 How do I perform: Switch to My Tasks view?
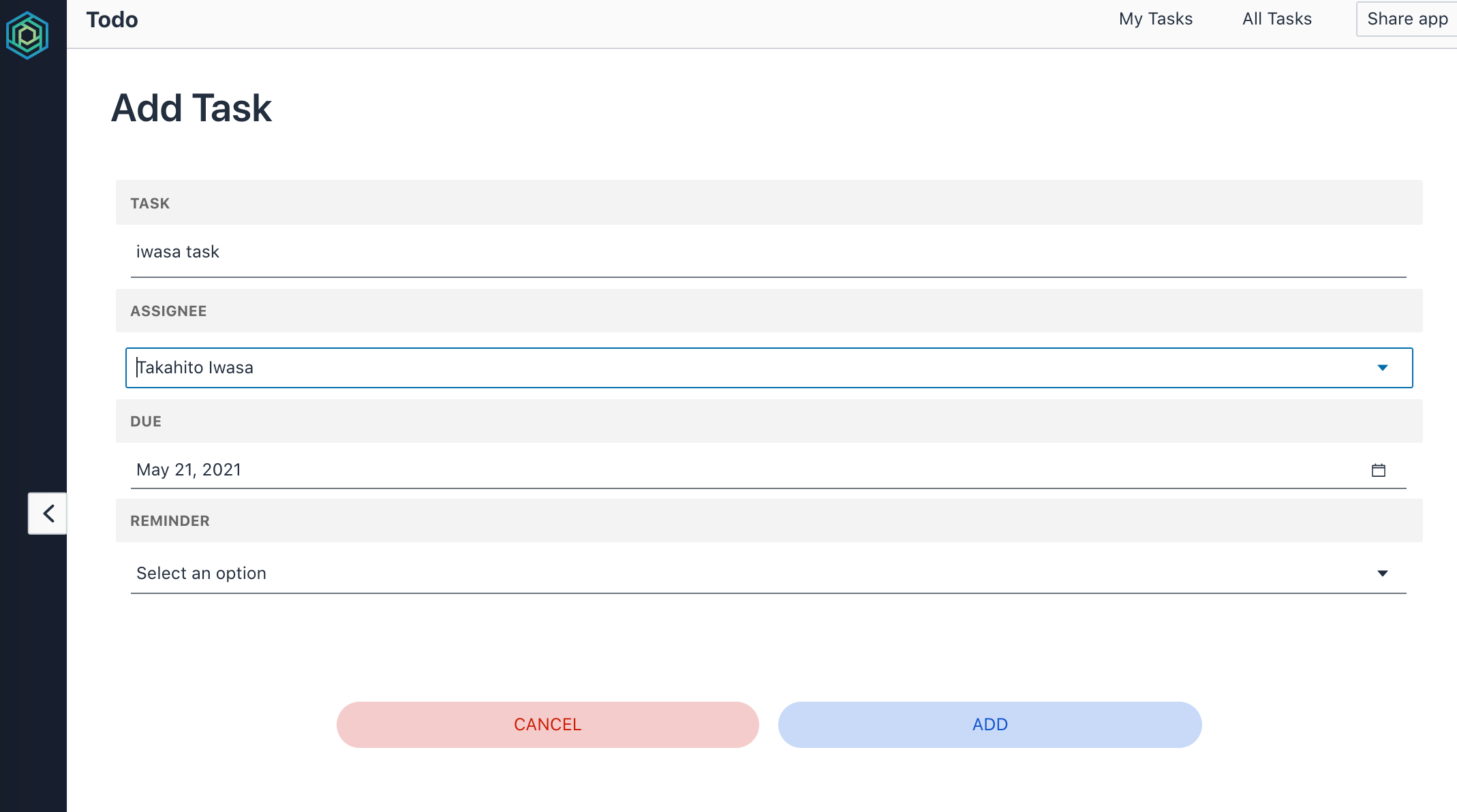[x=1156, y=18]
